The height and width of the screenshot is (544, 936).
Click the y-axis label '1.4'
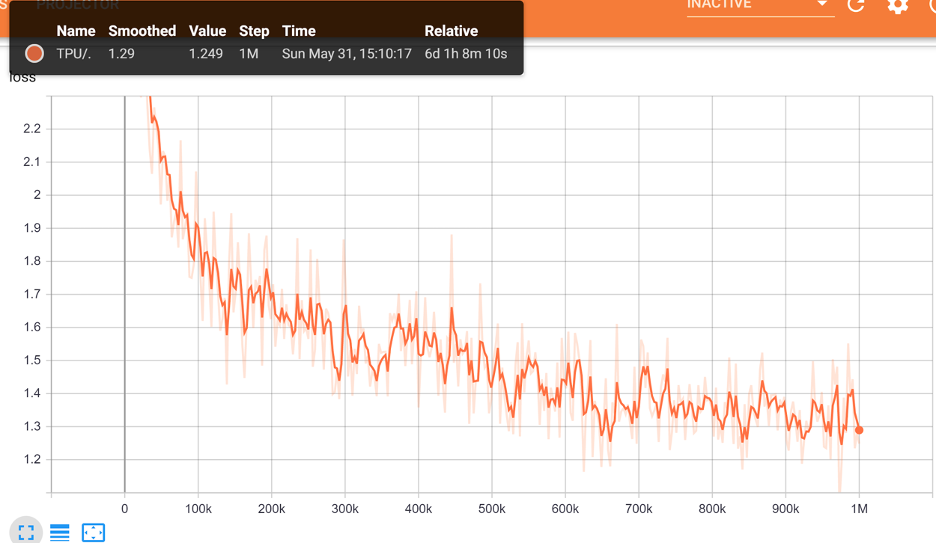(32, 393)
